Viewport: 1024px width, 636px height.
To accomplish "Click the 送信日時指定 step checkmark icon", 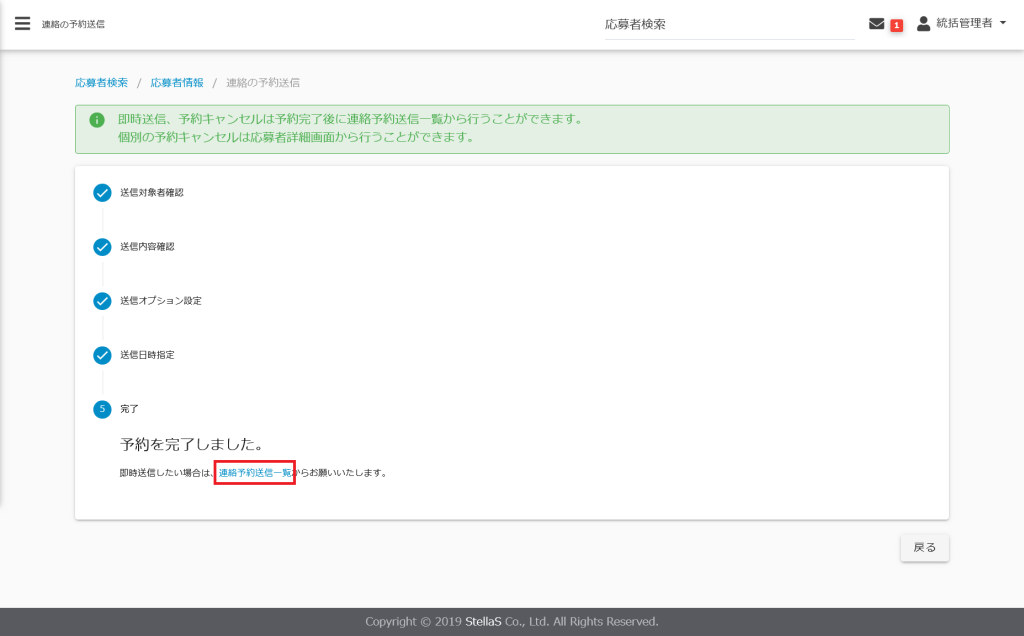I will coord(102,355).
